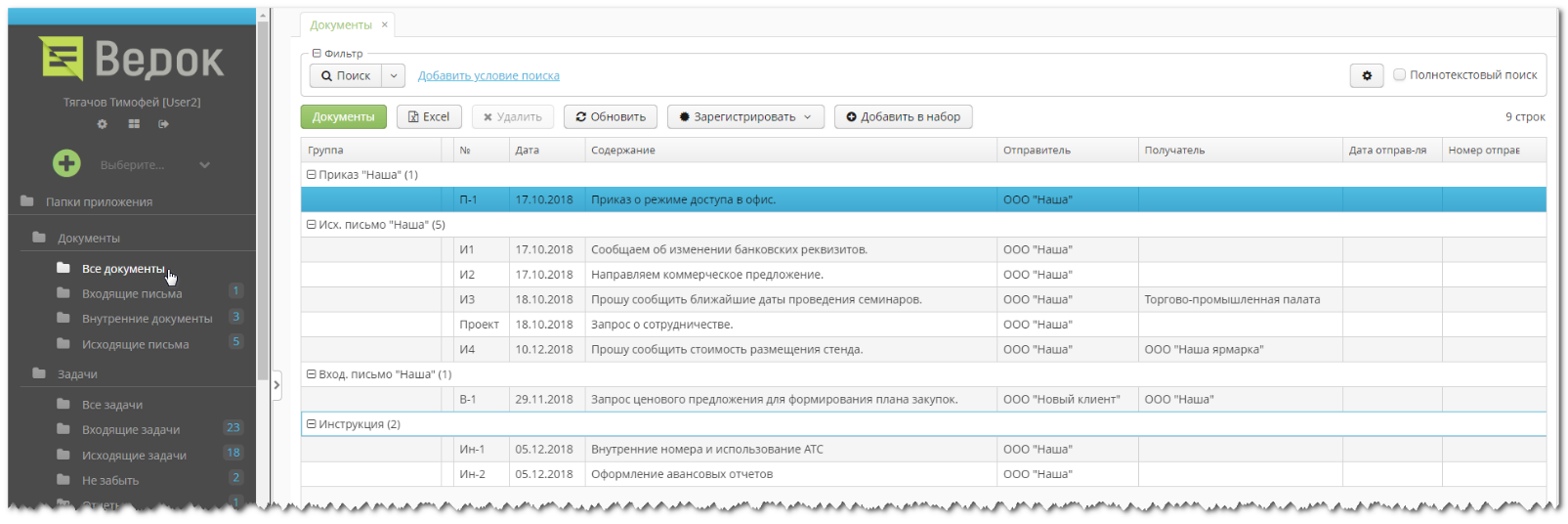Collapse the Приказ "Наша" group
This screenshot has height=524, width=1568.
[312, 175]
